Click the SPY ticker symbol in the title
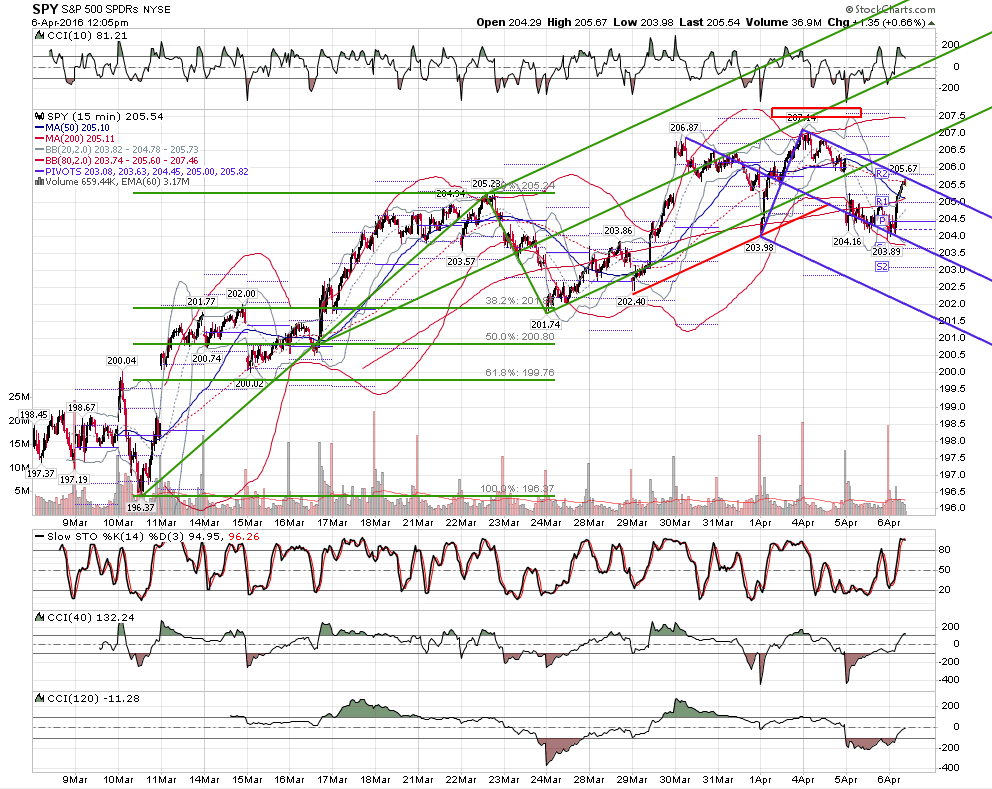 [45, 9]
